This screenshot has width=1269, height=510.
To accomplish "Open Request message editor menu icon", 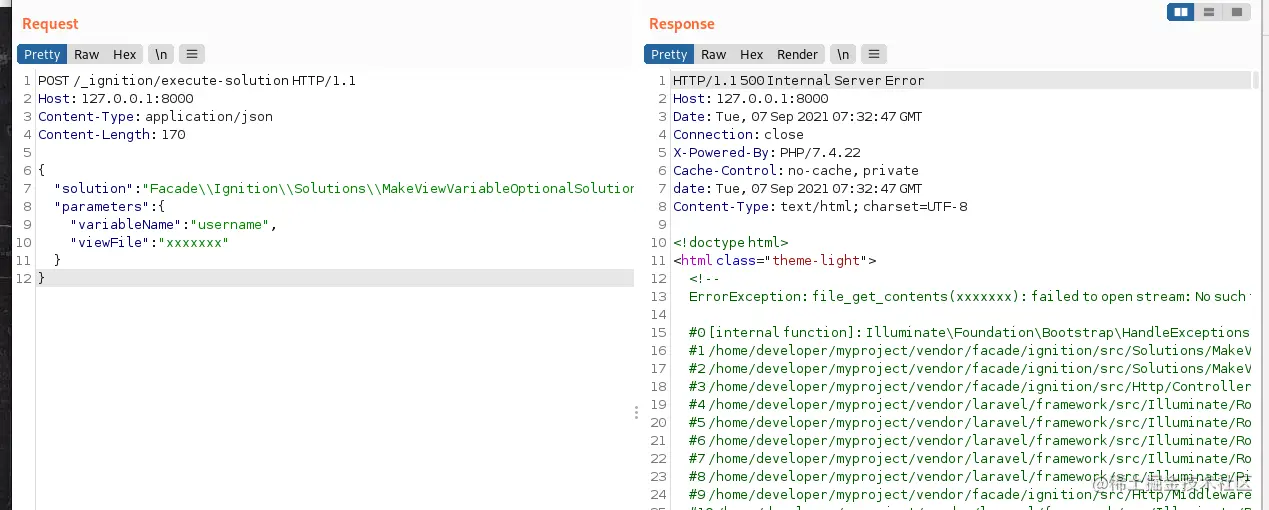I will pos(192,54).
